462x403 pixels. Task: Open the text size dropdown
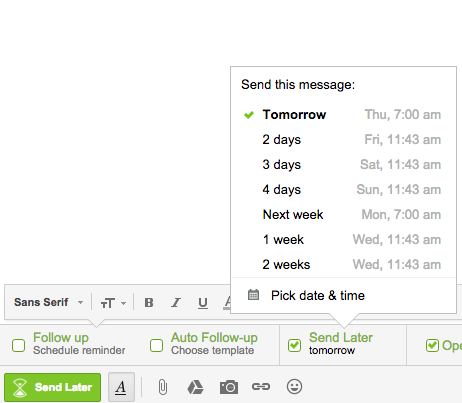(x=113, y=303)
